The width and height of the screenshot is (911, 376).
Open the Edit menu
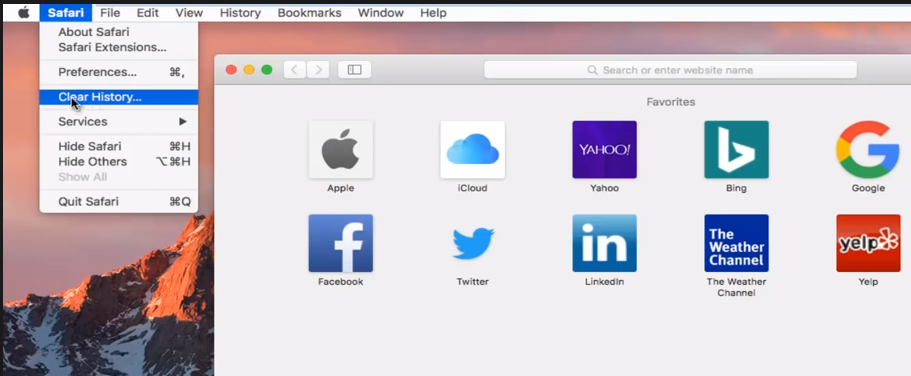148,13
